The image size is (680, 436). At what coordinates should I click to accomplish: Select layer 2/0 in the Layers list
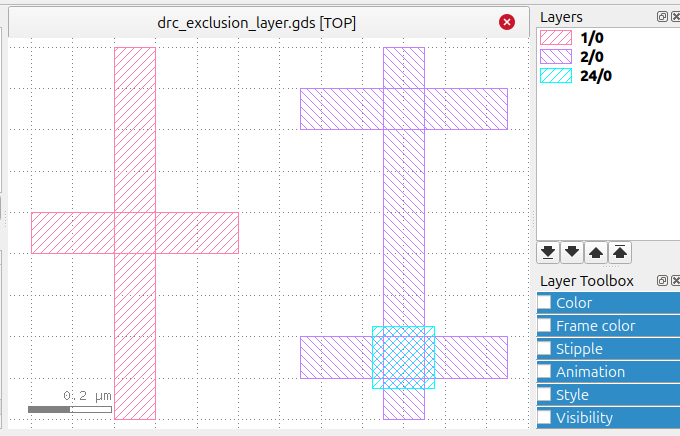pos(591,57)
